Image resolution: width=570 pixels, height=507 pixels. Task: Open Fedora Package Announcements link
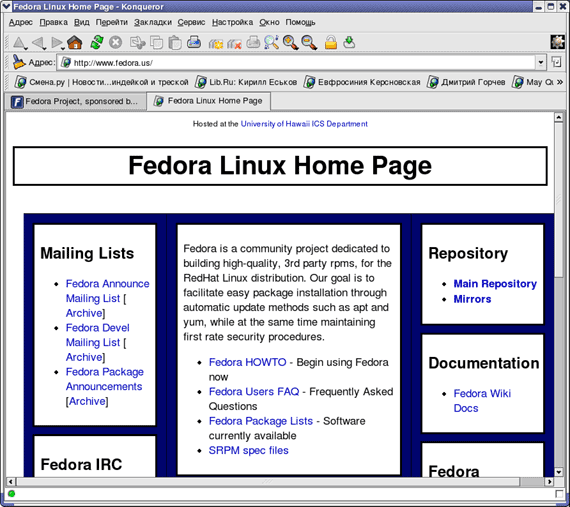105,379
